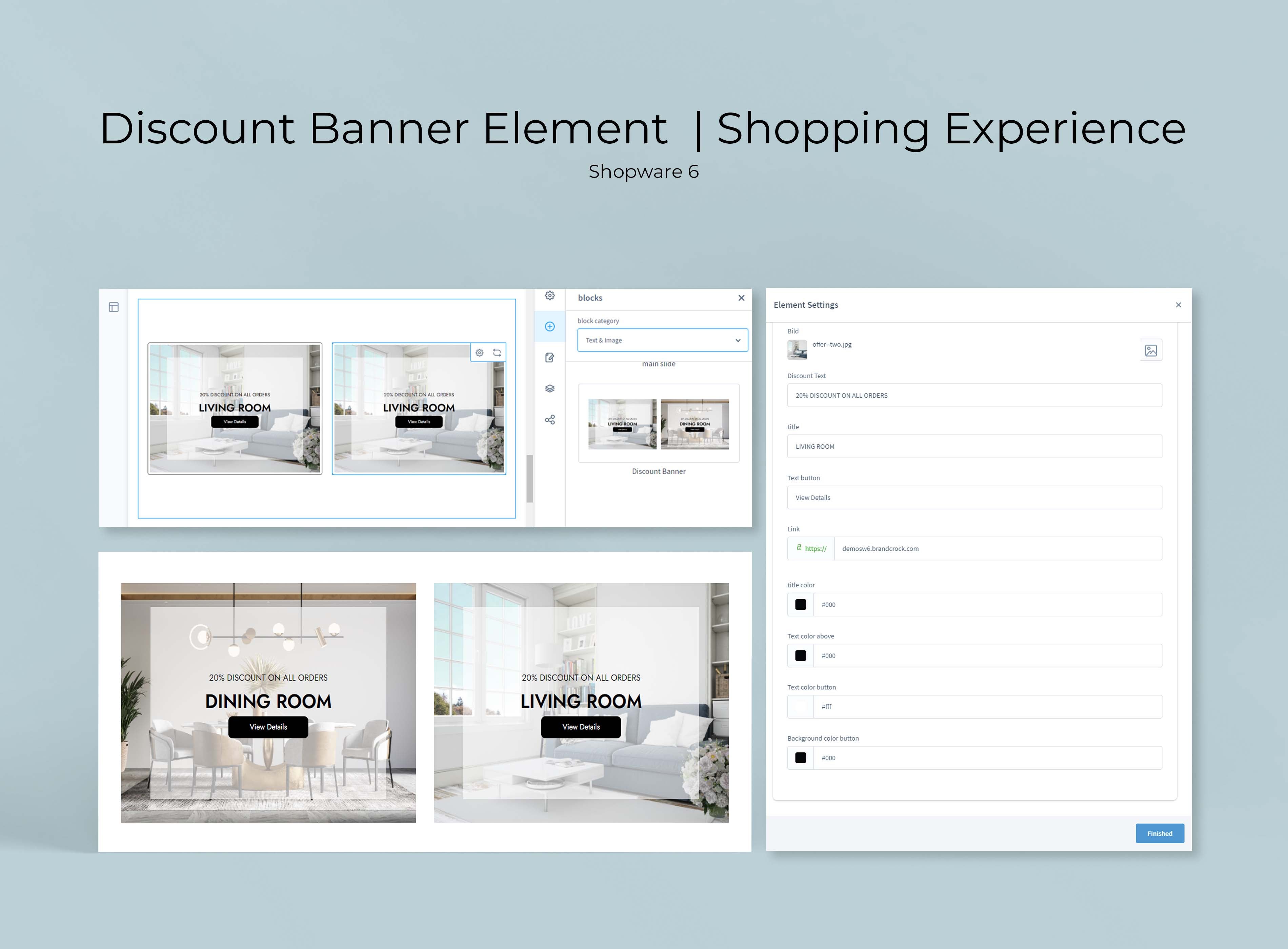This screenshot has height=949, width=1288.
Task: Click the Background color button hex field
Action: click(988, 758)
